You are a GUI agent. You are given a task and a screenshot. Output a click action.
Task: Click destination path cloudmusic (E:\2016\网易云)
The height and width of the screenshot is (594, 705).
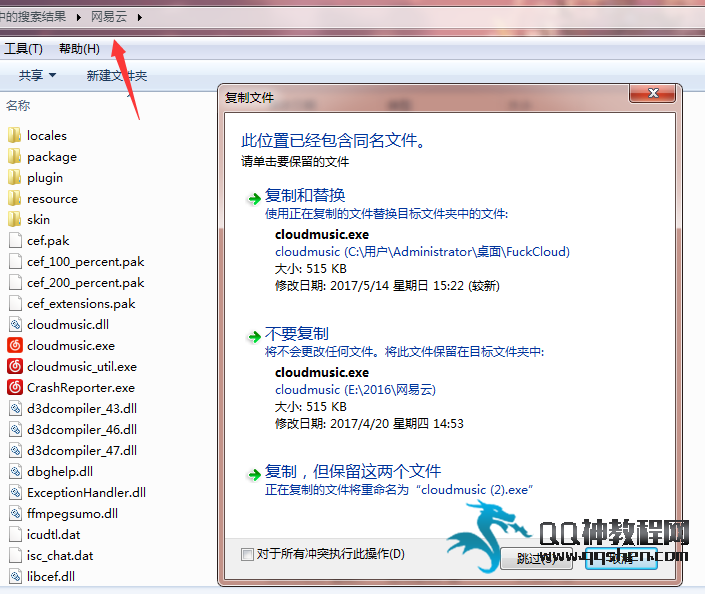tap(355, 389)
